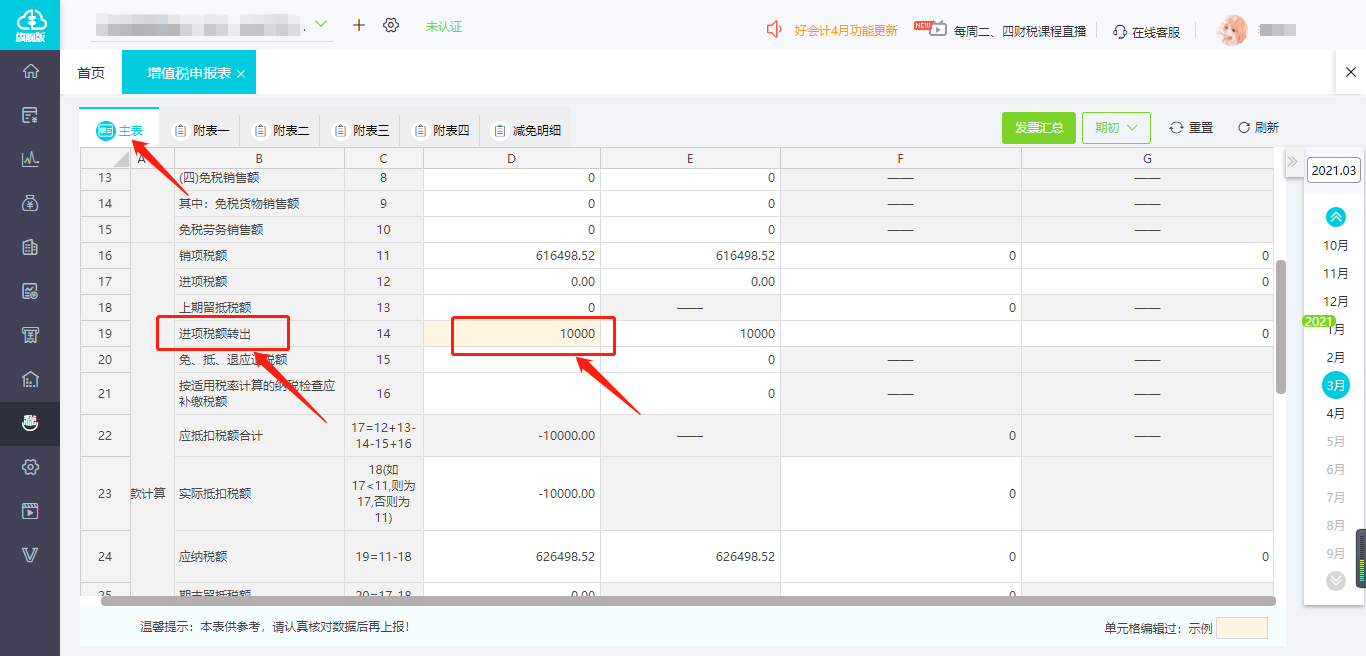Switch to the 附表三 tab

361,130
